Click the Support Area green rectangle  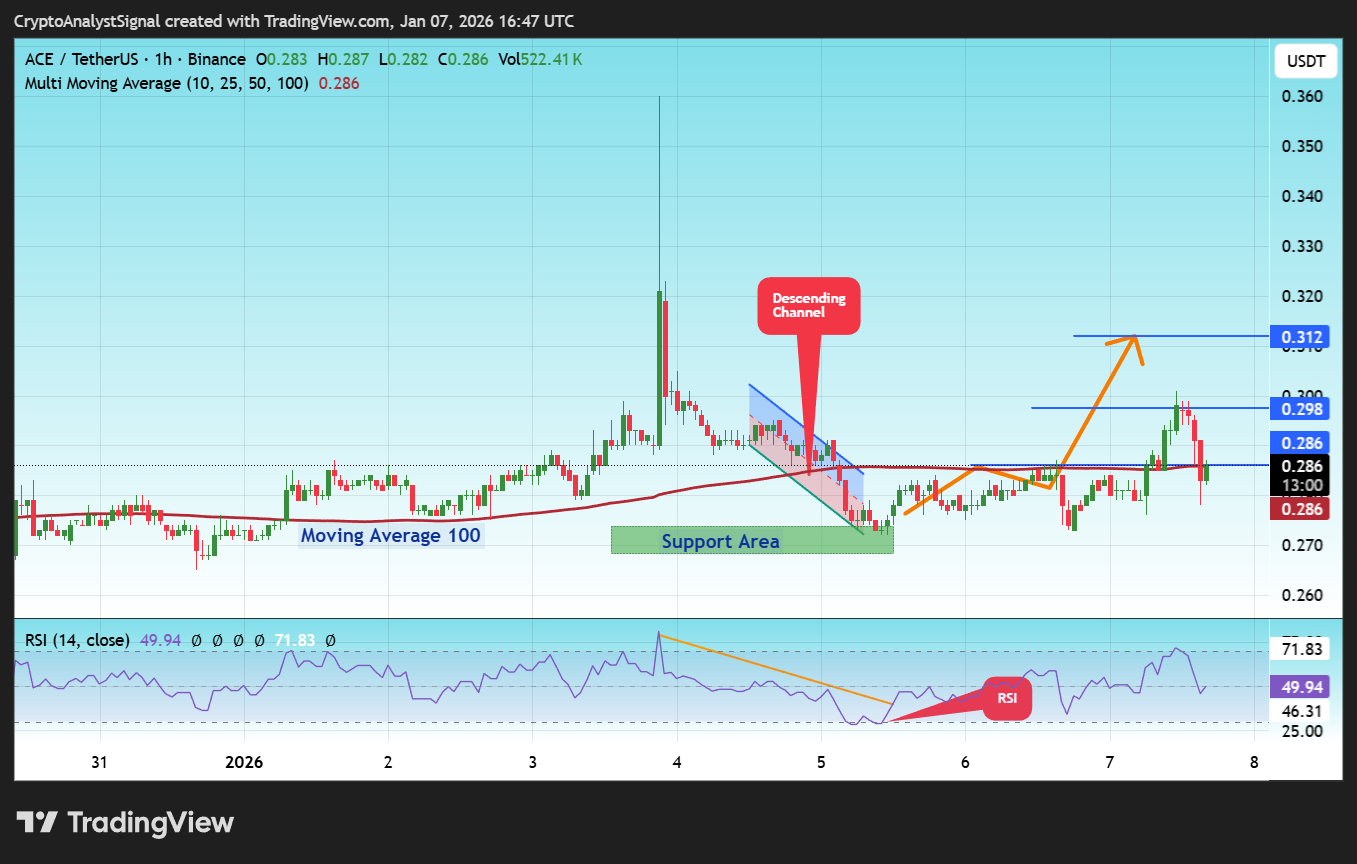point(752,540)
